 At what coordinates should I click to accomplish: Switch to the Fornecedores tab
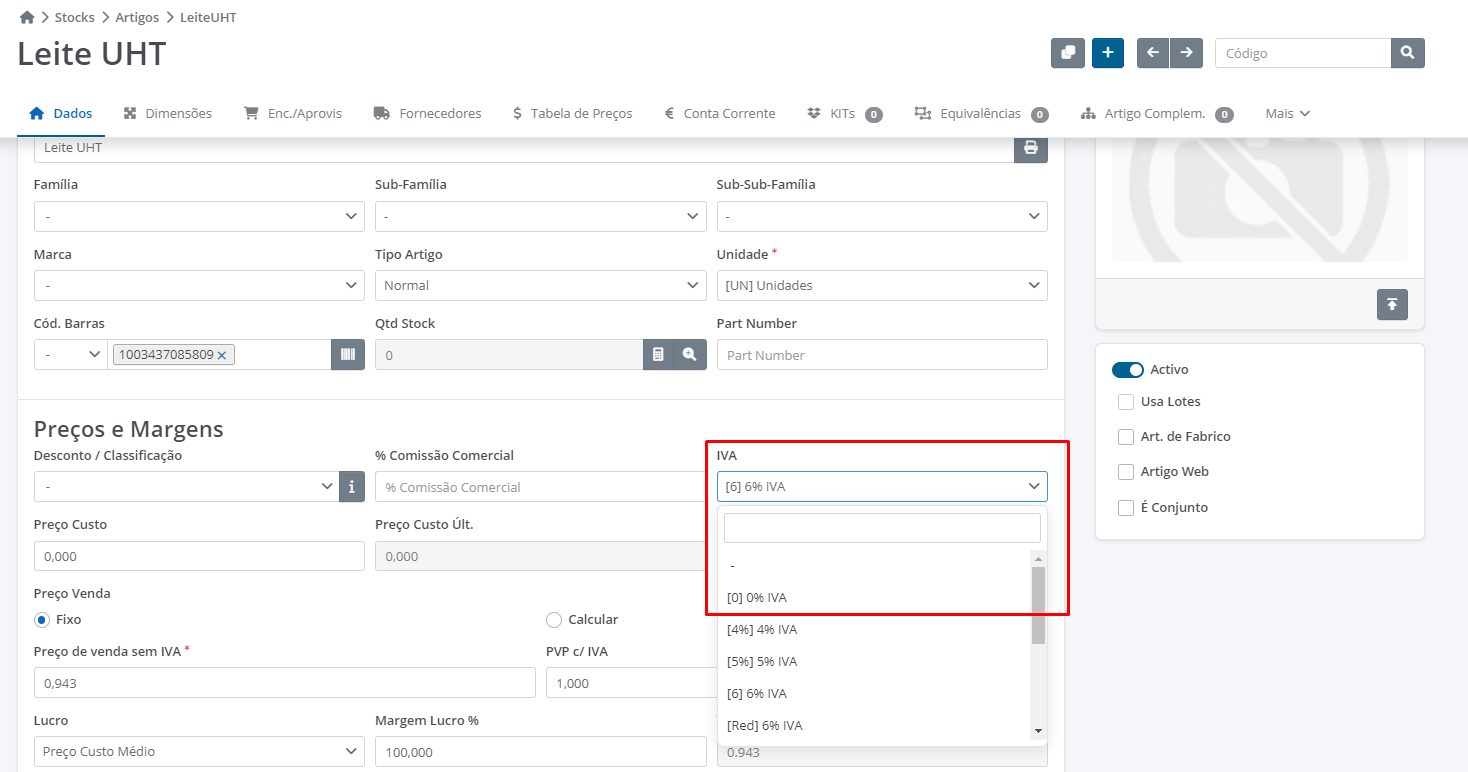coord(427,113)
